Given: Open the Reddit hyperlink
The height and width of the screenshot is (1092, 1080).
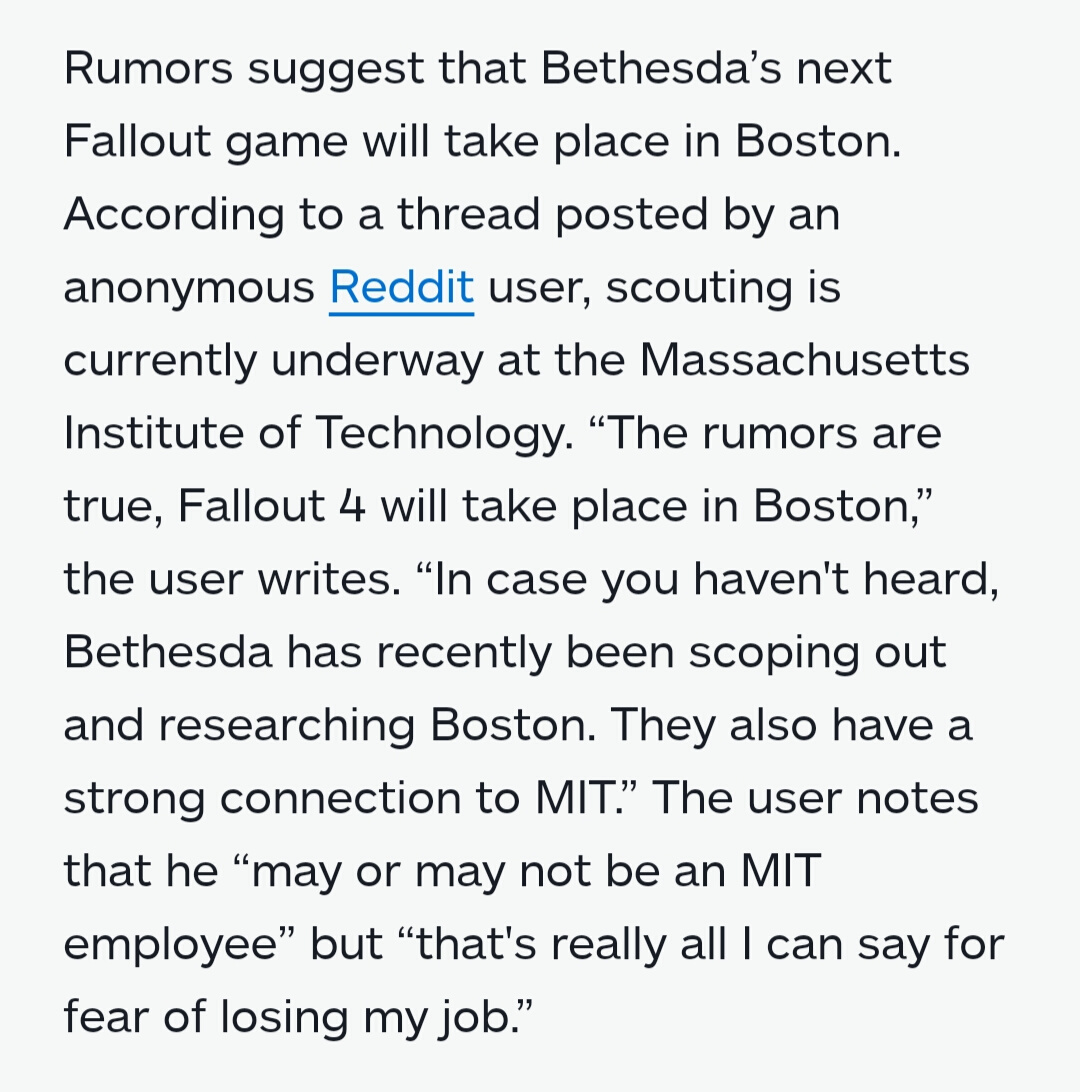Looking at the screenshot, I should tap(401, 286).
